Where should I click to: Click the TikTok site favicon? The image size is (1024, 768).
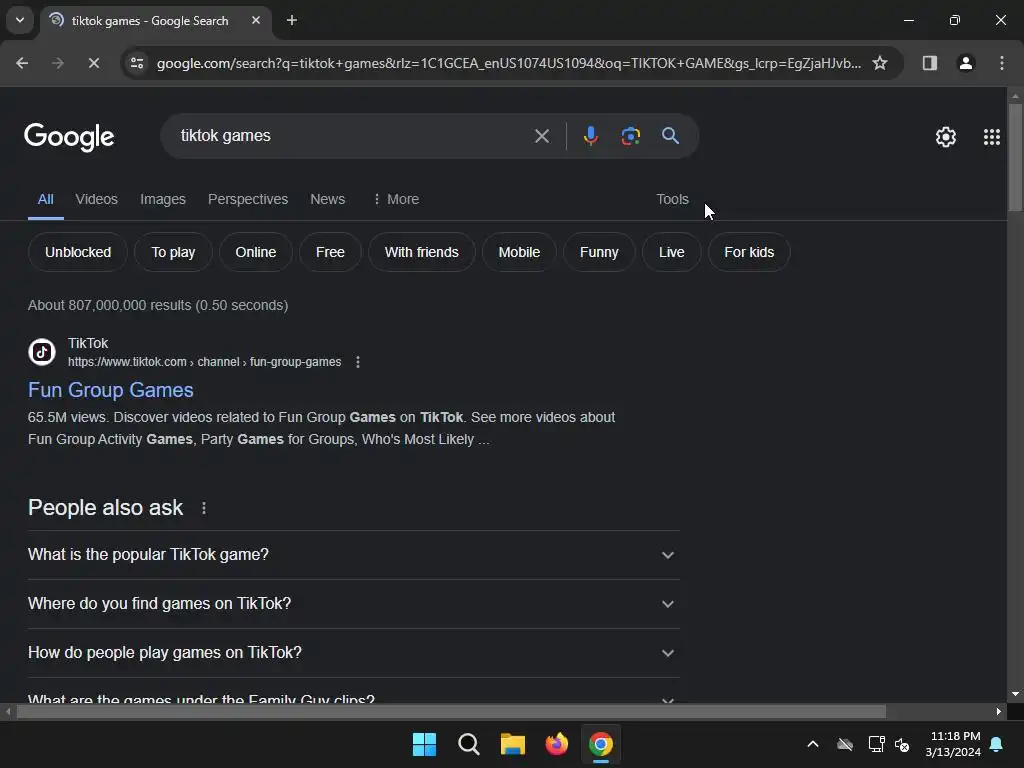42,352
